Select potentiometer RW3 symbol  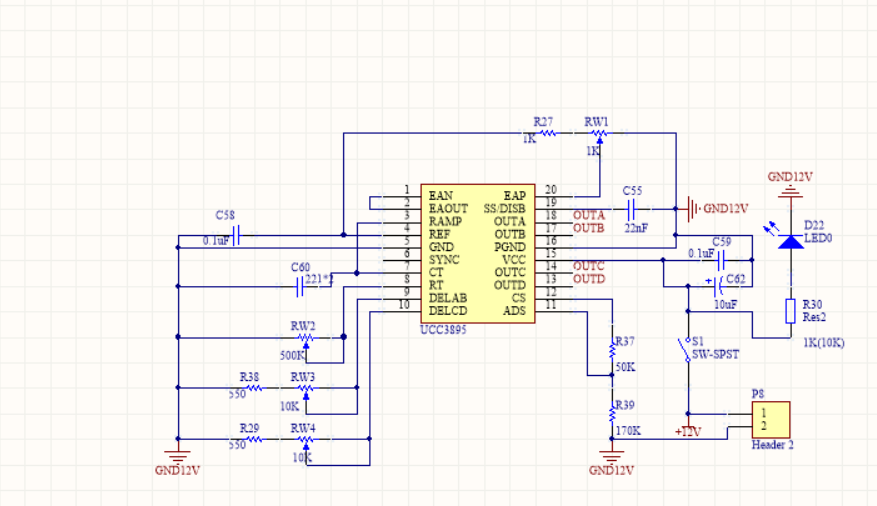tap(305, 390)
